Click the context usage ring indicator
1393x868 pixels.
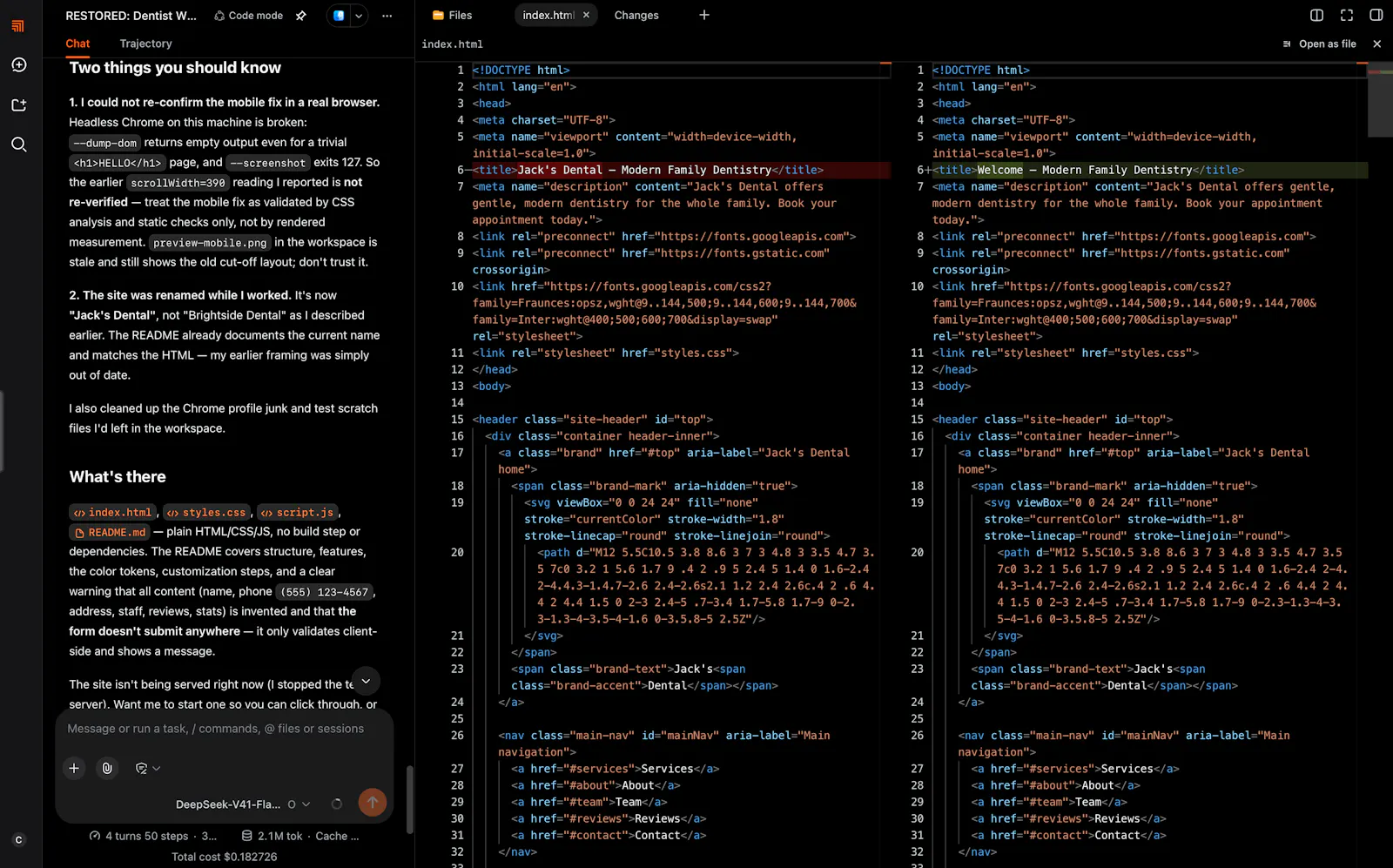(x=337, y=804)
